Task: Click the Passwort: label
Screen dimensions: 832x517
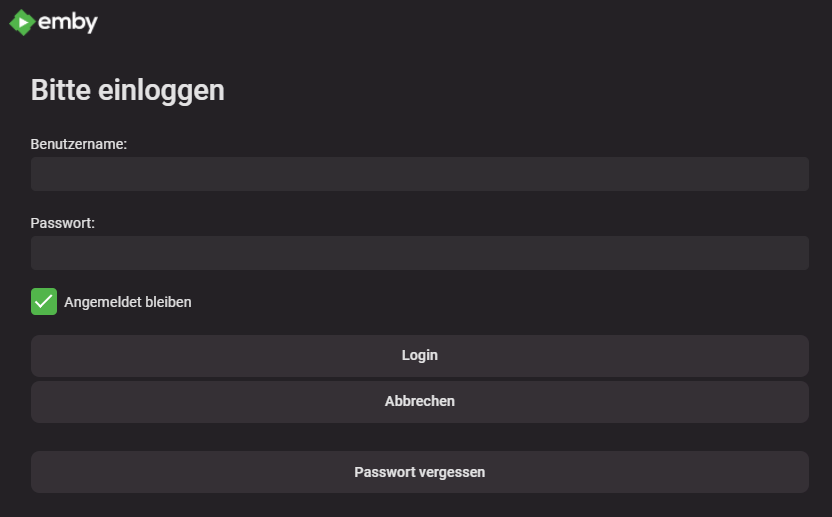Action: (x=63, y=223)
